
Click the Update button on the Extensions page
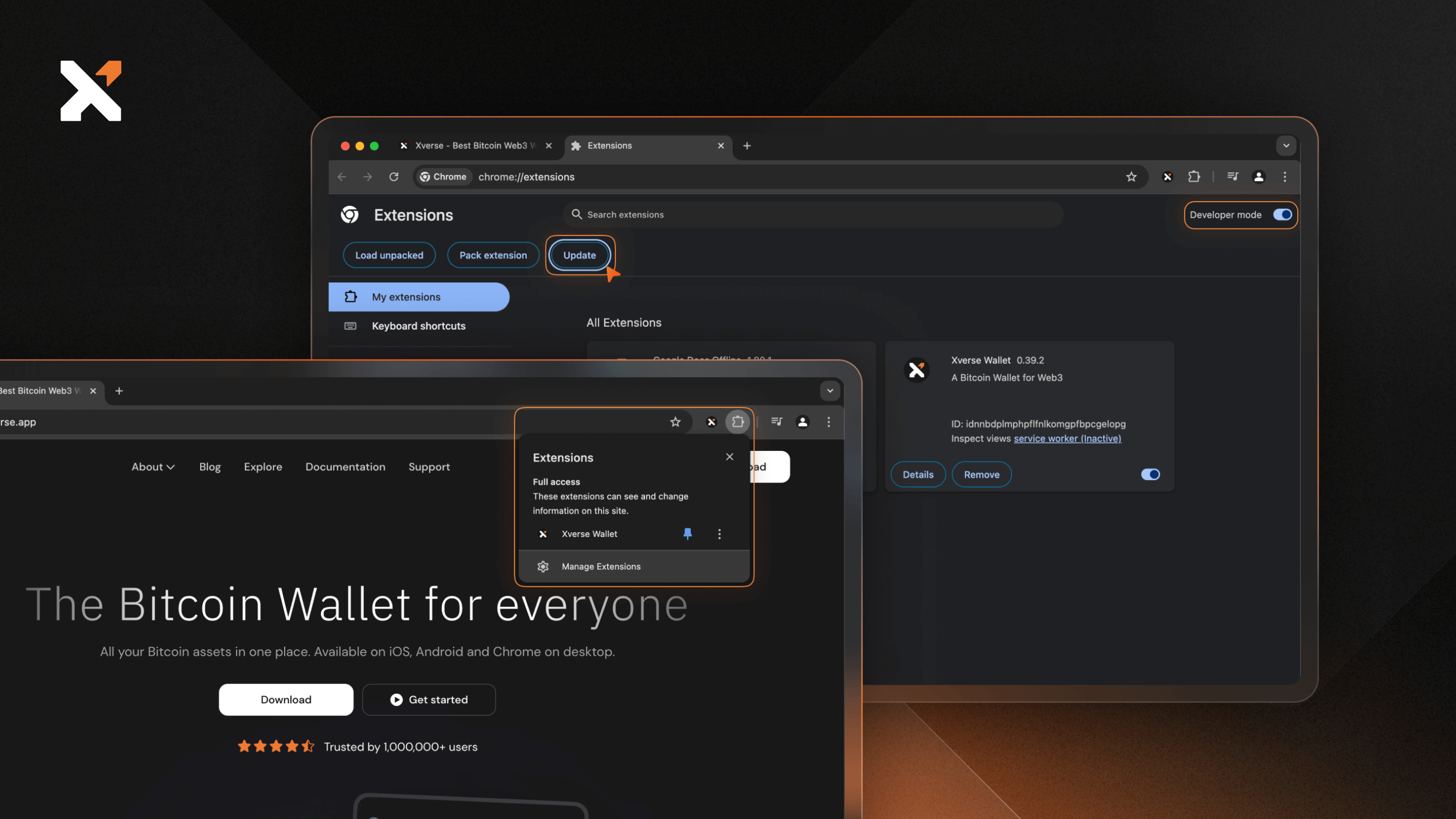click(579, 255)
